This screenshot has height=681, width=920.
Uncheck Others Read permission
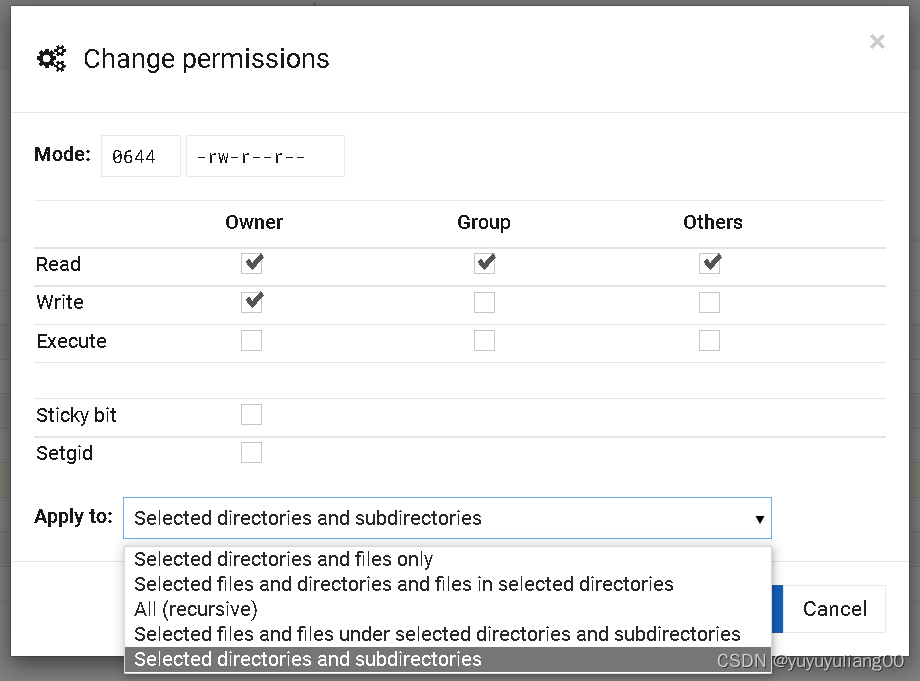(x=710, y=264)
